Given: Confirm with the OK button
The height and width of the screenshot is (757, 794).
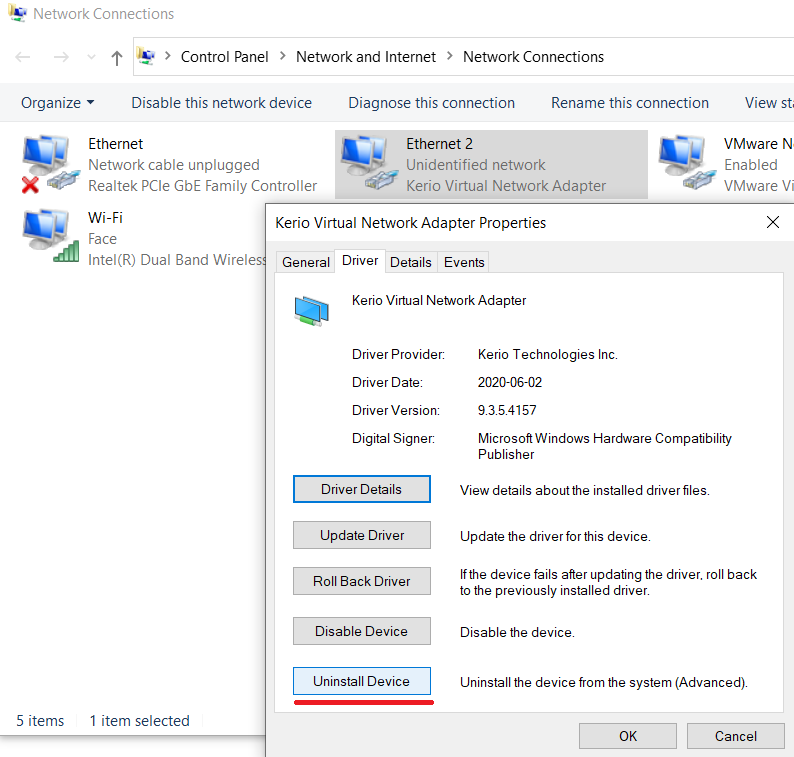Looking at the screenshot, I should pos(628,736).
